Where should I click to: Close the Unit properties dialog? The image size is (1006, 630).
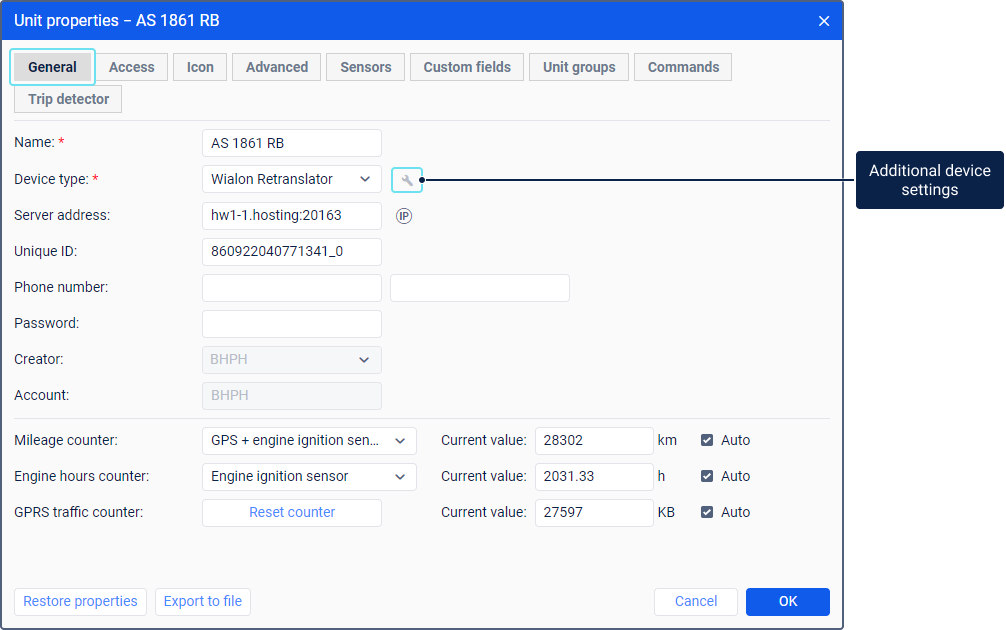coord(824,21)
